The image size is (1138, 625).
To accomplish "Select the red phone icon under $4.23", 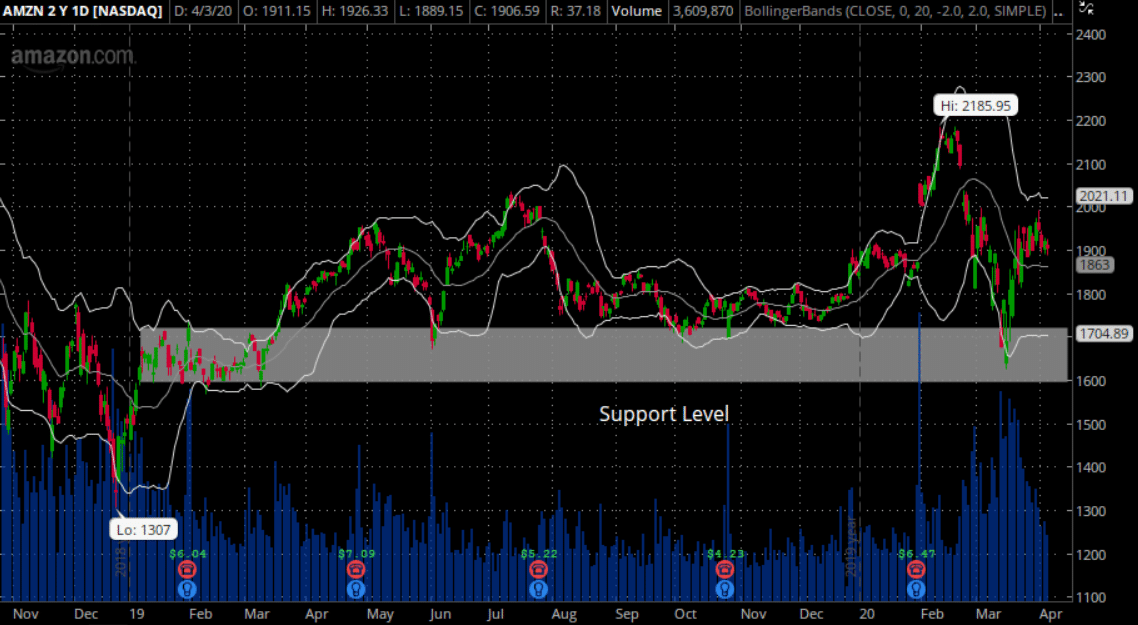I will tap(724, 569).
